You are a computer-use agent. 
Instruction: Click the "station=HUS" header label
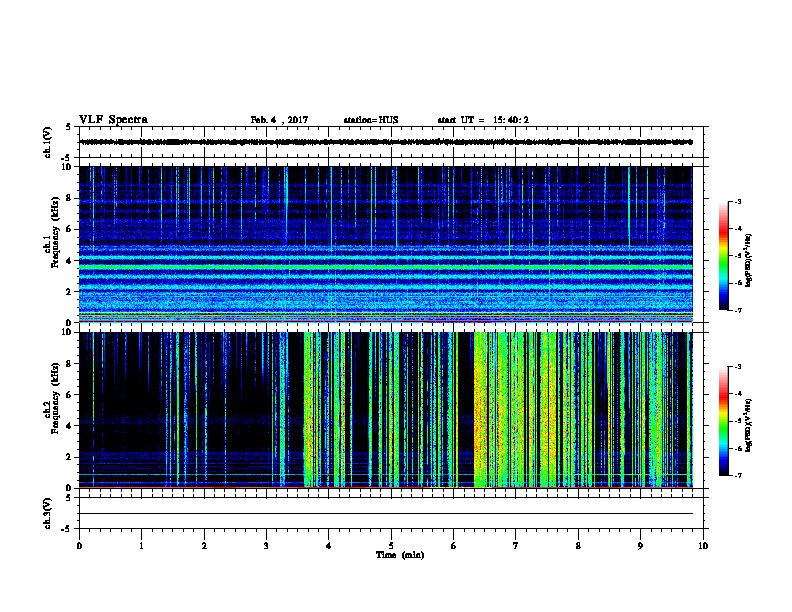pyautogui.click(x=371, y=120)
